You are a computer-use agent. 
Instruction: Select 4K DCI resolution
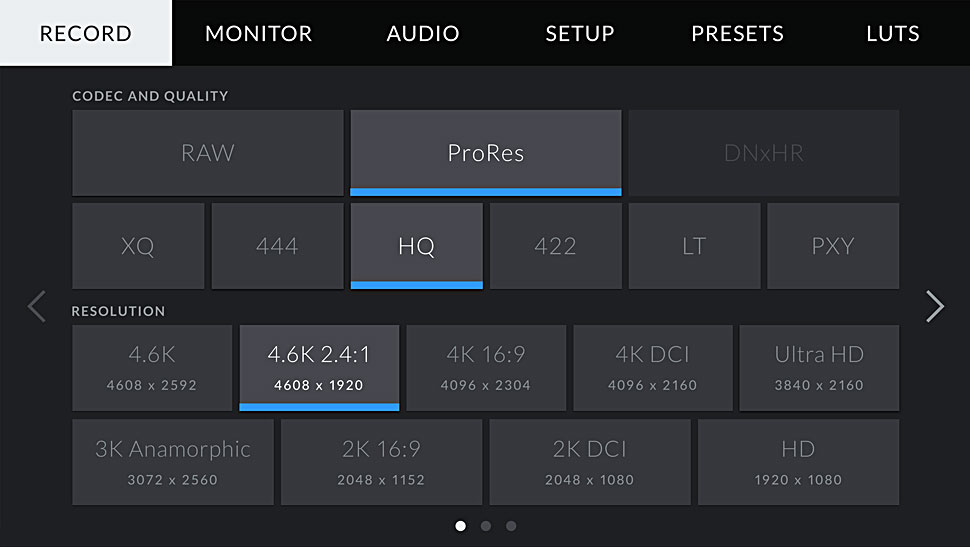[653, 368]
